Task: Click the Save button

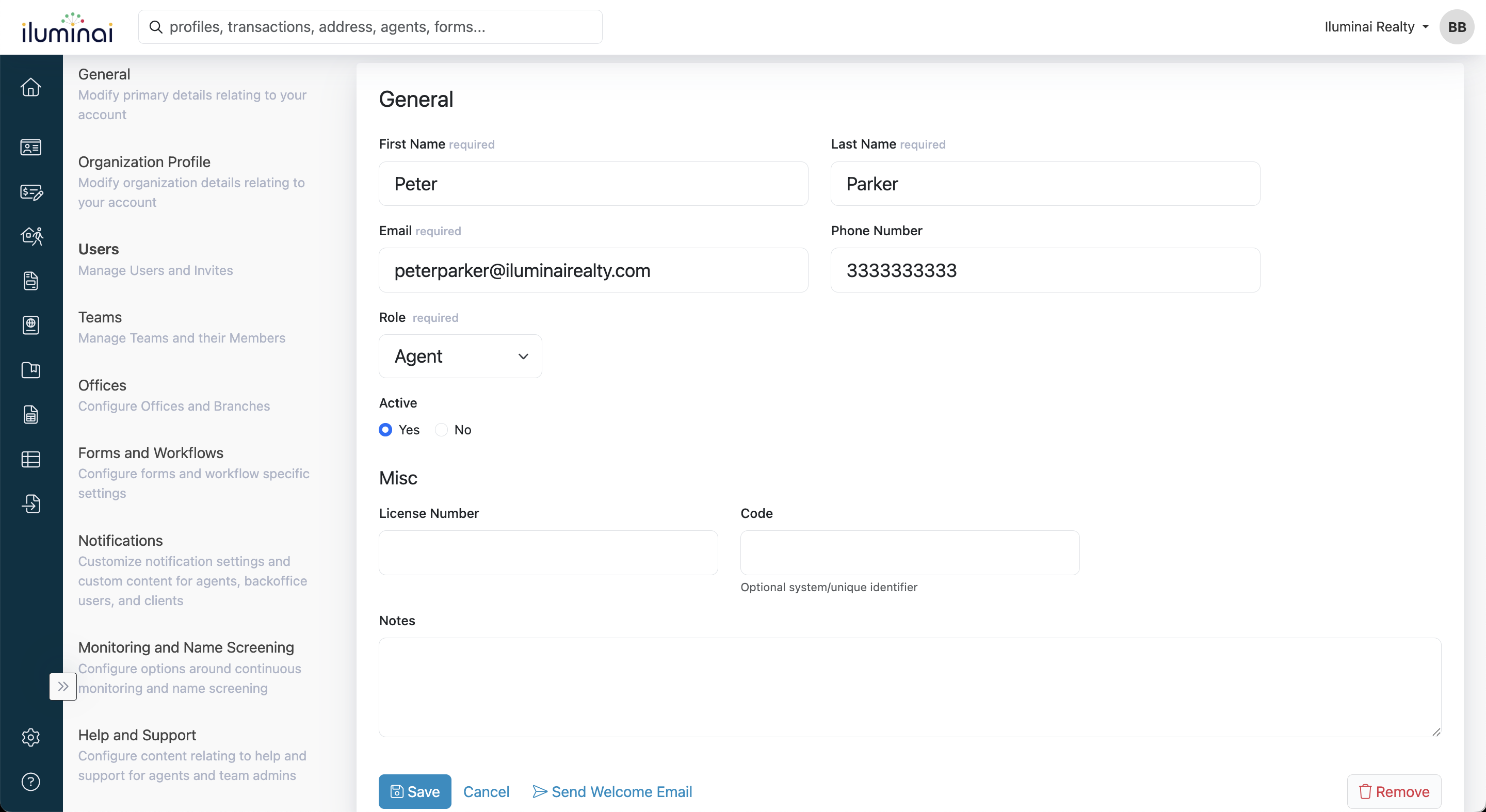Action: click(415, 791)
